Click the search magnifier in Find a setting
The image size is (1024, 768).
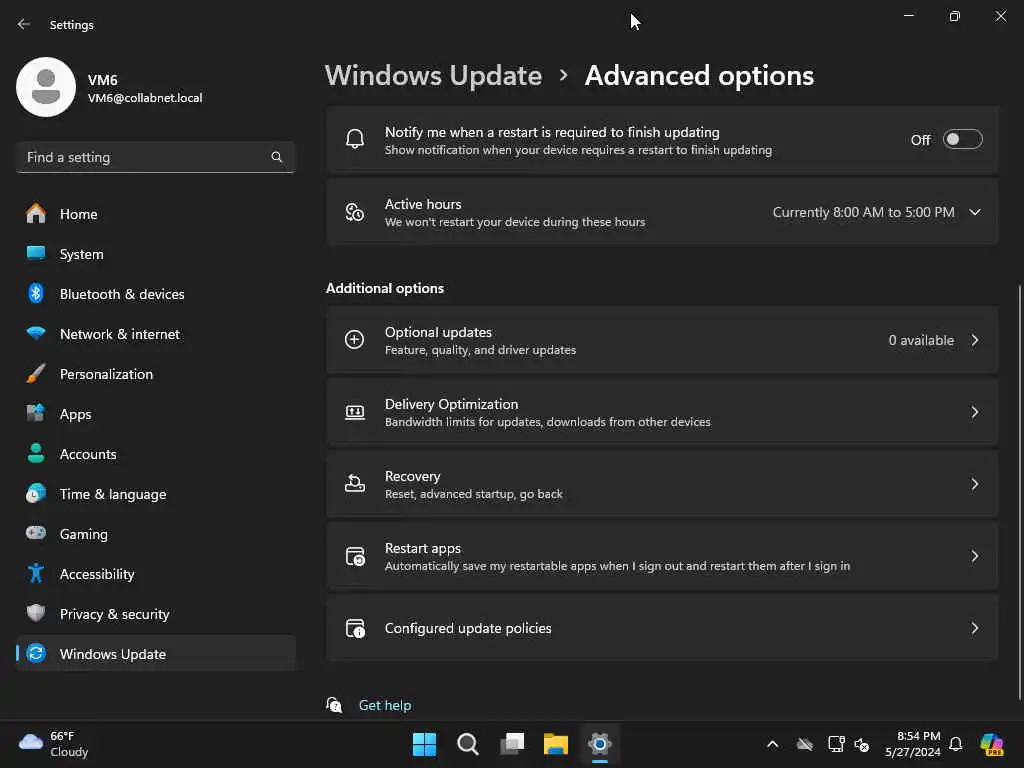[277, 157]
